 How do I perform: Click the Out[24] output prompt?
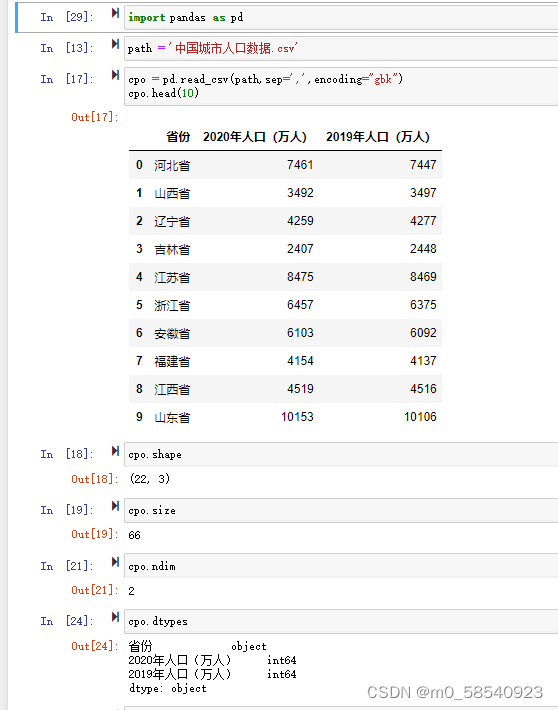[x=95, y=646]
